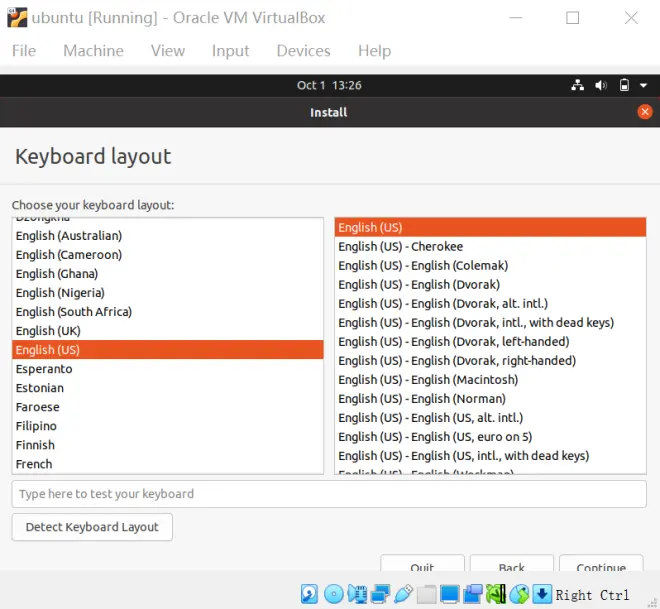The image size is (660, 609).
Task: Select English (Dvorak, right-handed) variant
Action: pyautogui.click(x=490, y=361)
